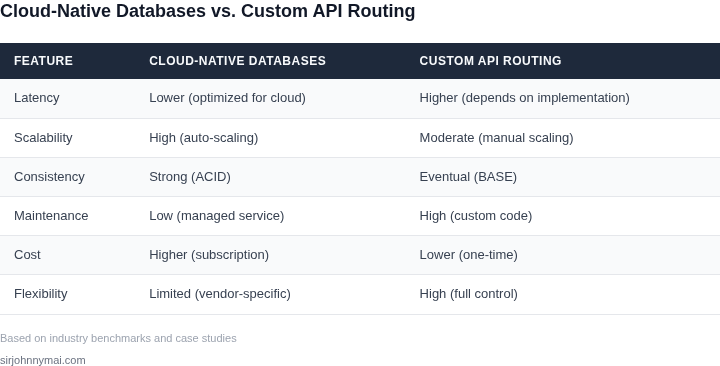
Task: Select the 'Cost' row label
Action: point(27,255)
